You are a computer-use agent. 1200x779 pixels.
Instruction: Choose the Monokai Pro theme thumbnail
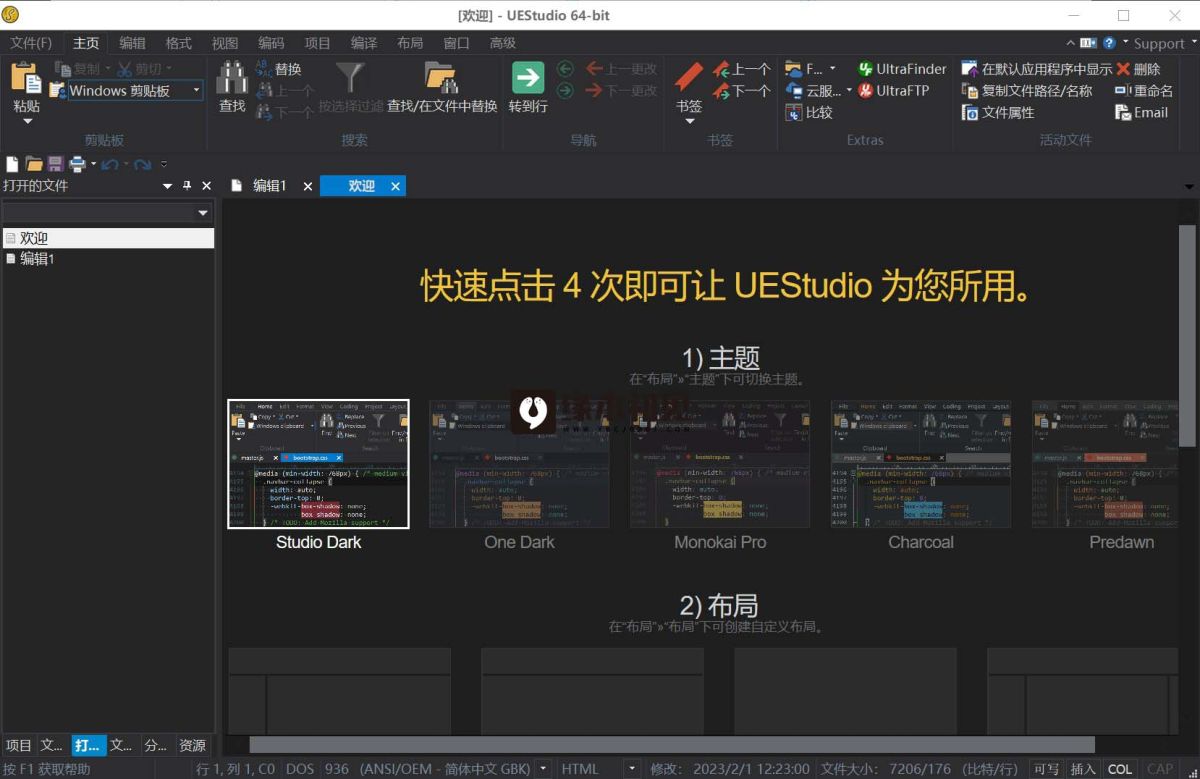click(720, 464)
